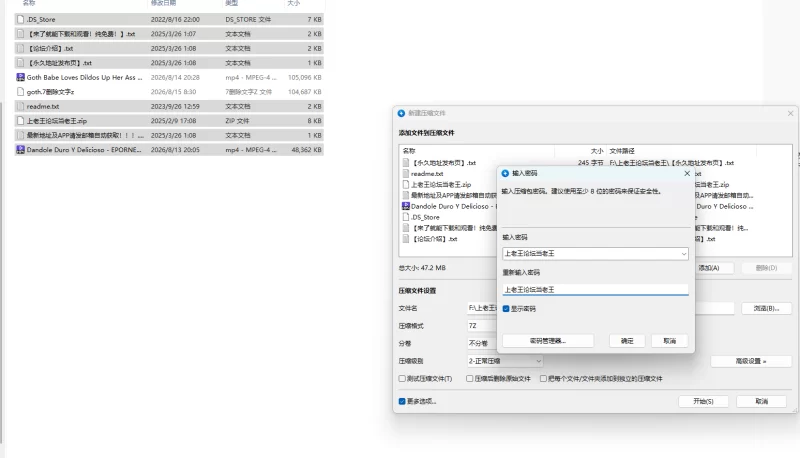The height and width of the screenshot is (458, 800).
Task: Click the date 2022/8/16 22:00 in the folder list
Action: (175, 19)
